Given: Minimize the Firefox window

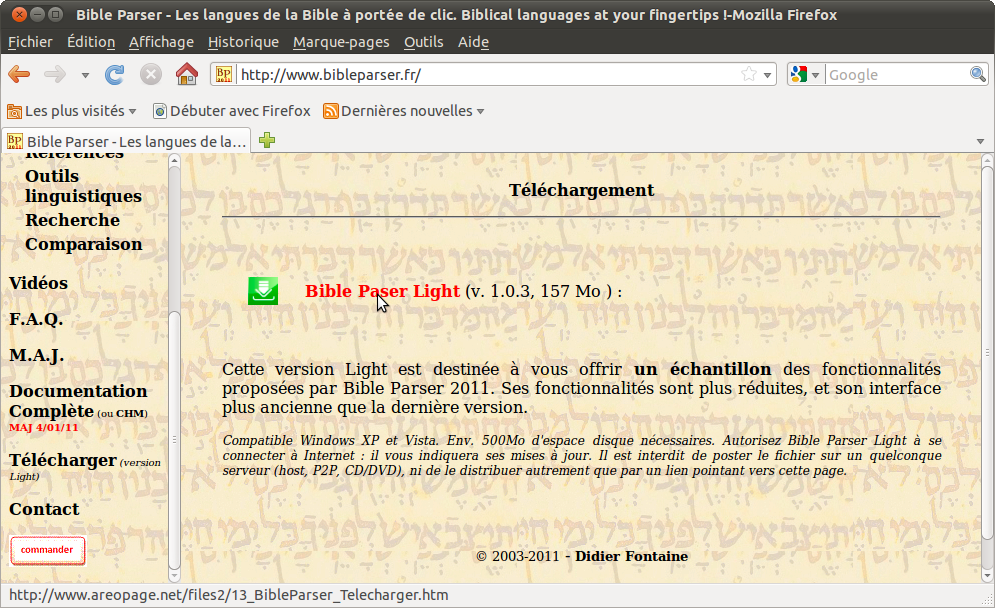Looking at the screenshot, I should [x=37, y=14].
